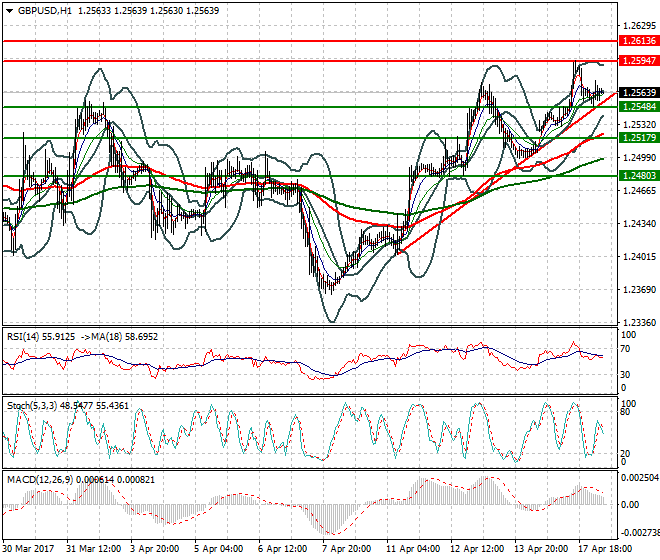The height and width of the screenshot is (560, 660).
Task: Select the current price label 1.25639
Action: pyautogui.click(x=639, y=93)
